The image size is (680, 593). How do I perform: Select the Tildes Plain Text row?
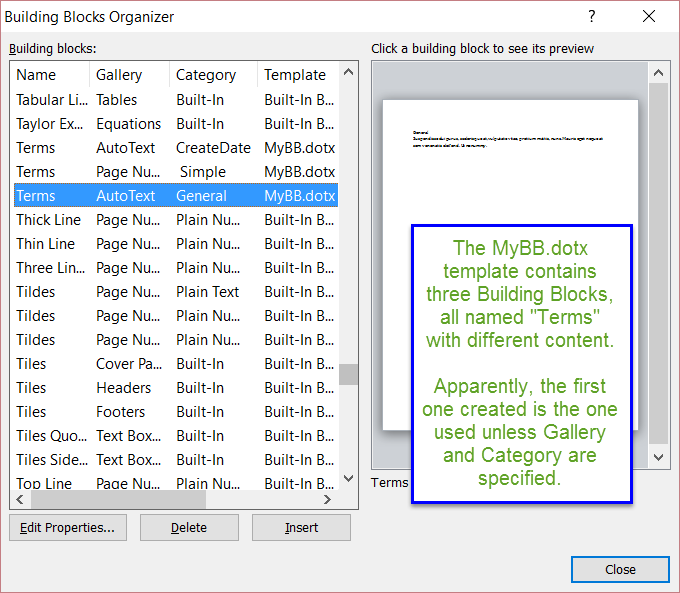pyautogui.click(x=176, y=292)
